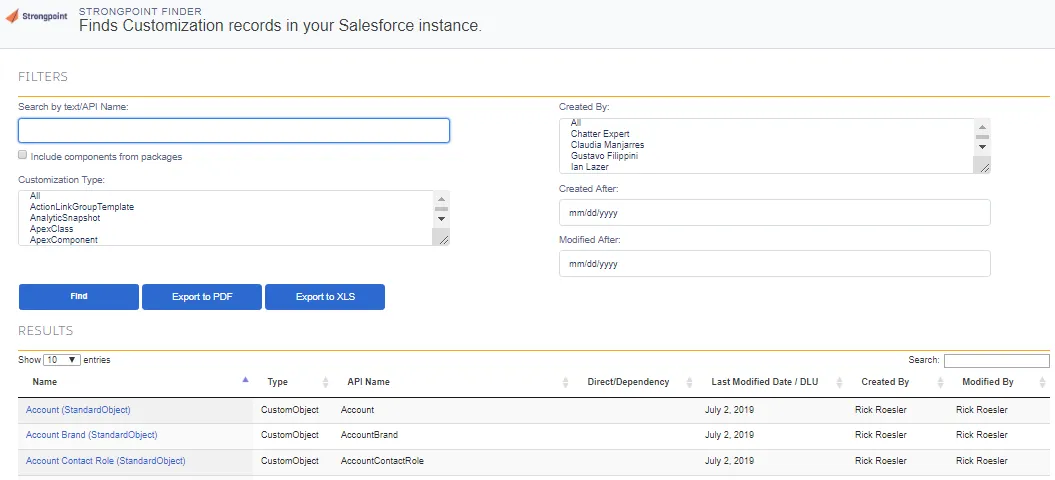This screenshot has height=480, width=1055.
Task: Click Created By list scroll down arrow
Action: click(x=982, y=147)
